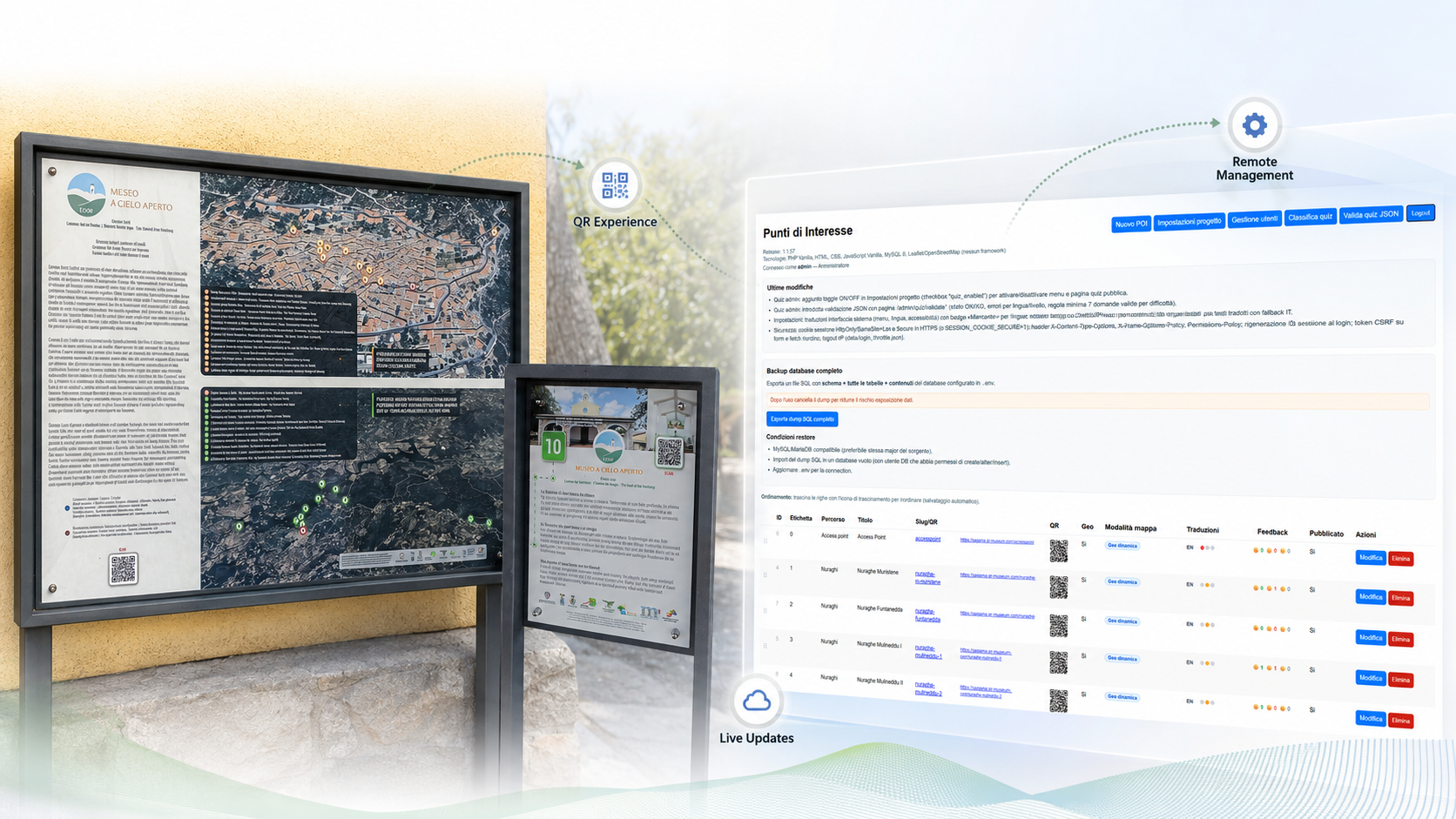Screen dimensions: 1456x819
Task: Open the QR code in the Nuraghe Muristene row
Action: [x=1058, y=587]
